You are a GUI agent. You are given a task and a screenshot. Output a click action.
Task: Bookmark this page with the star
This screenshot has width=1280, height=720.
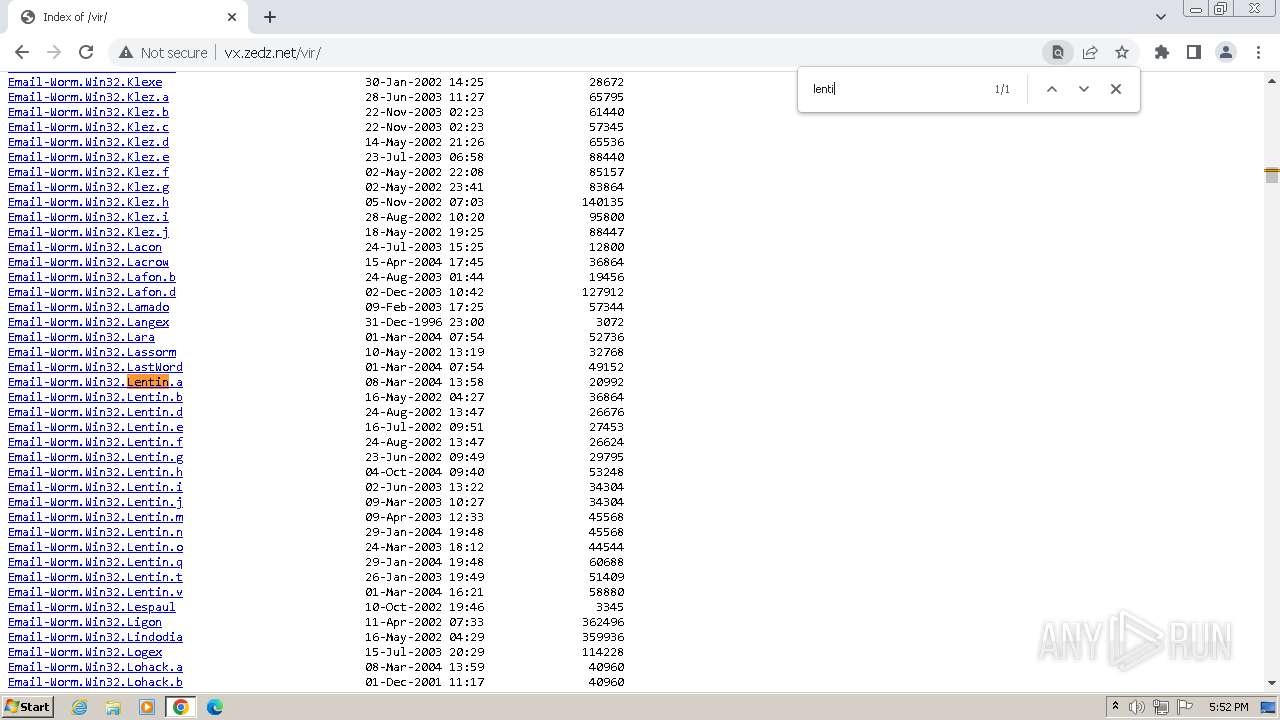tap(1122, 53)
